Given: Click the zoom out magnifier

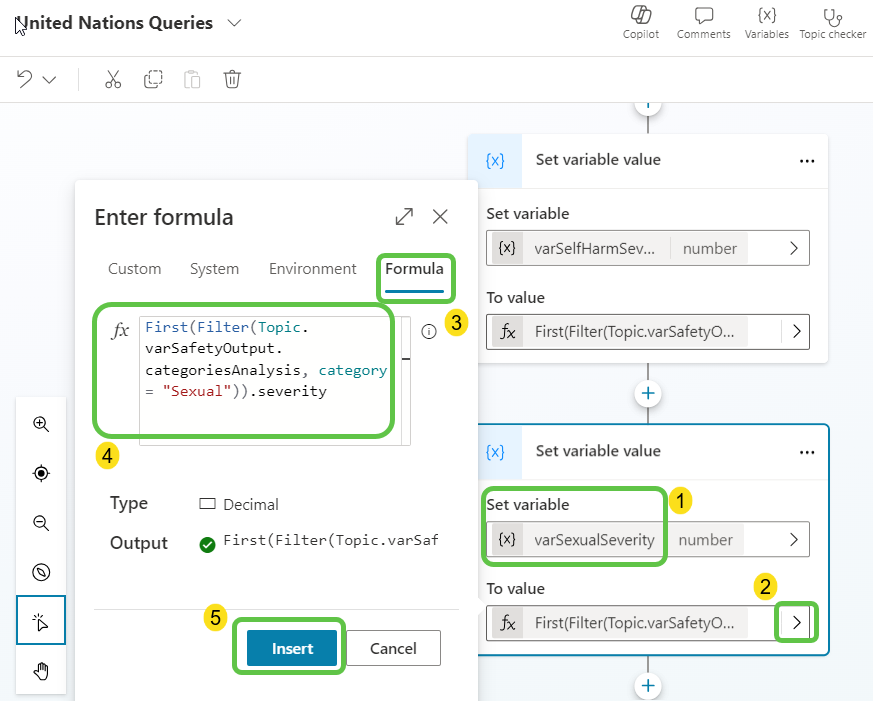Looking at the screenshot, I should (x=41, y=522).
